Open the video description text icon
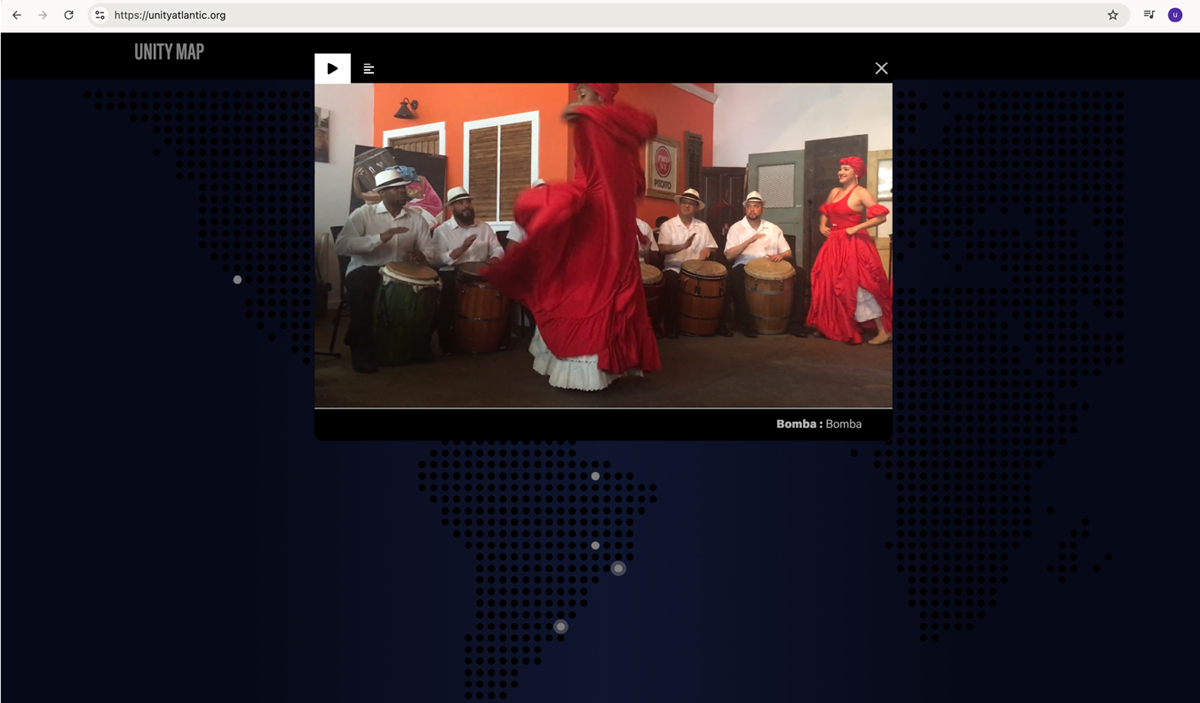Image resolution: width=1200 pixels, height=703 pixels. click(x=369, y=68)
